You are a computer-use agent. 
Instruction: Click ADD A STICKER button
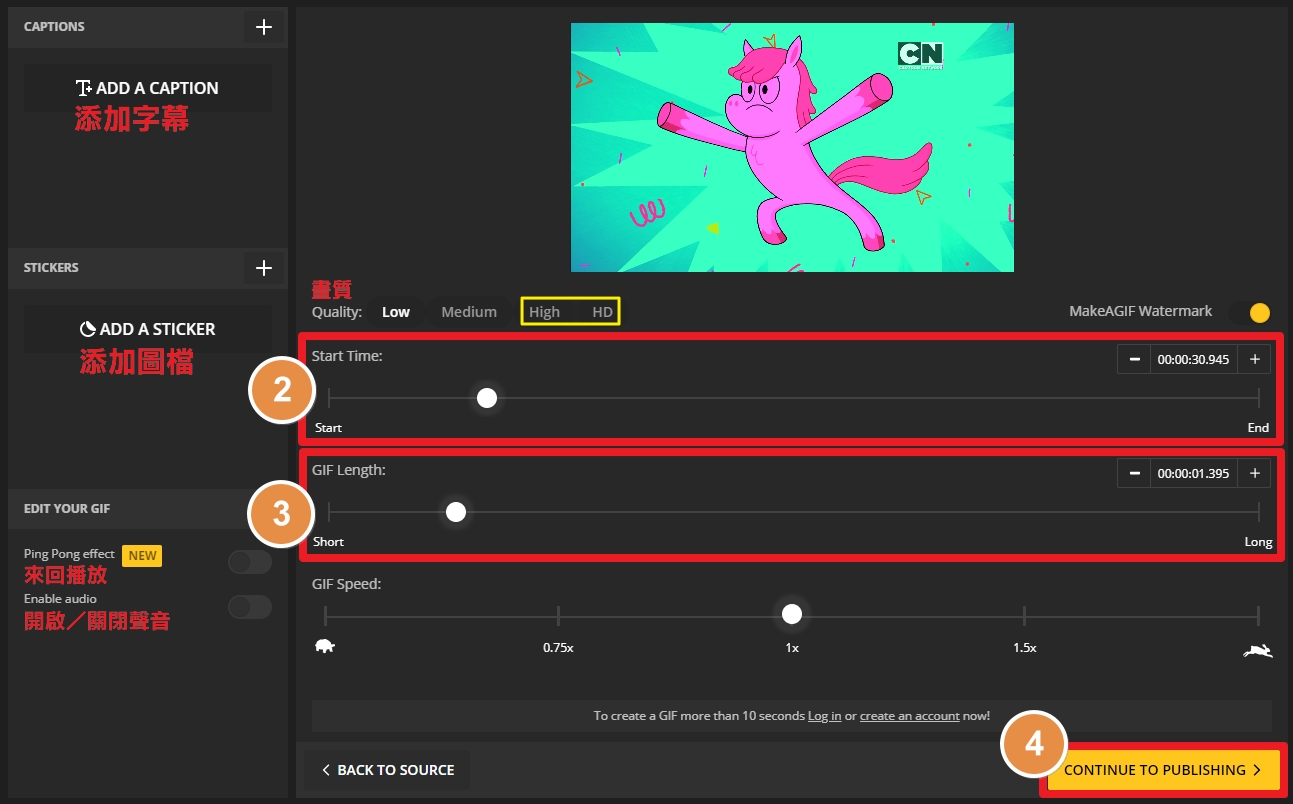[148, 329]
